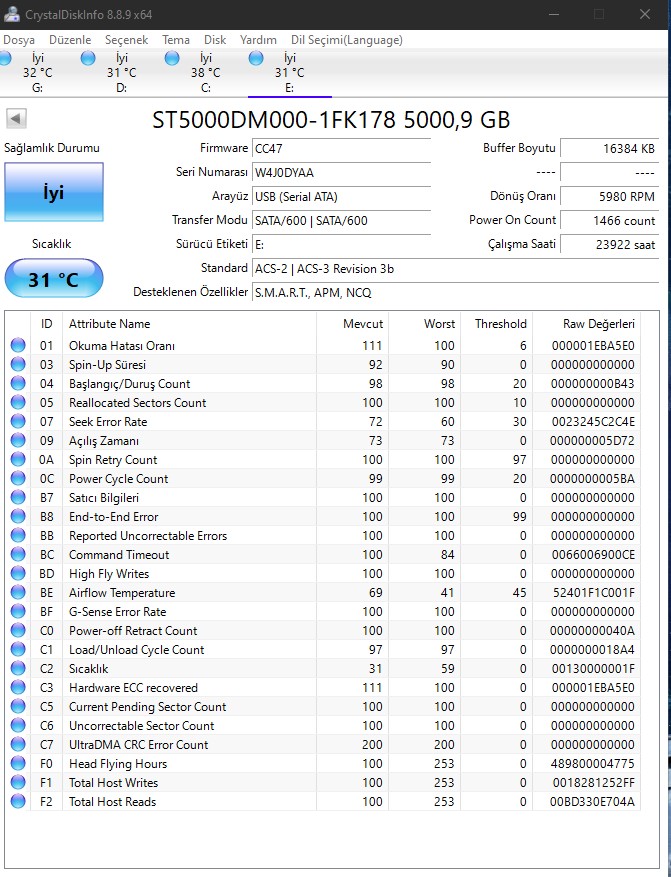
Task: Select the Head Flying Hours row text
Action: click(x=118, y=764)
